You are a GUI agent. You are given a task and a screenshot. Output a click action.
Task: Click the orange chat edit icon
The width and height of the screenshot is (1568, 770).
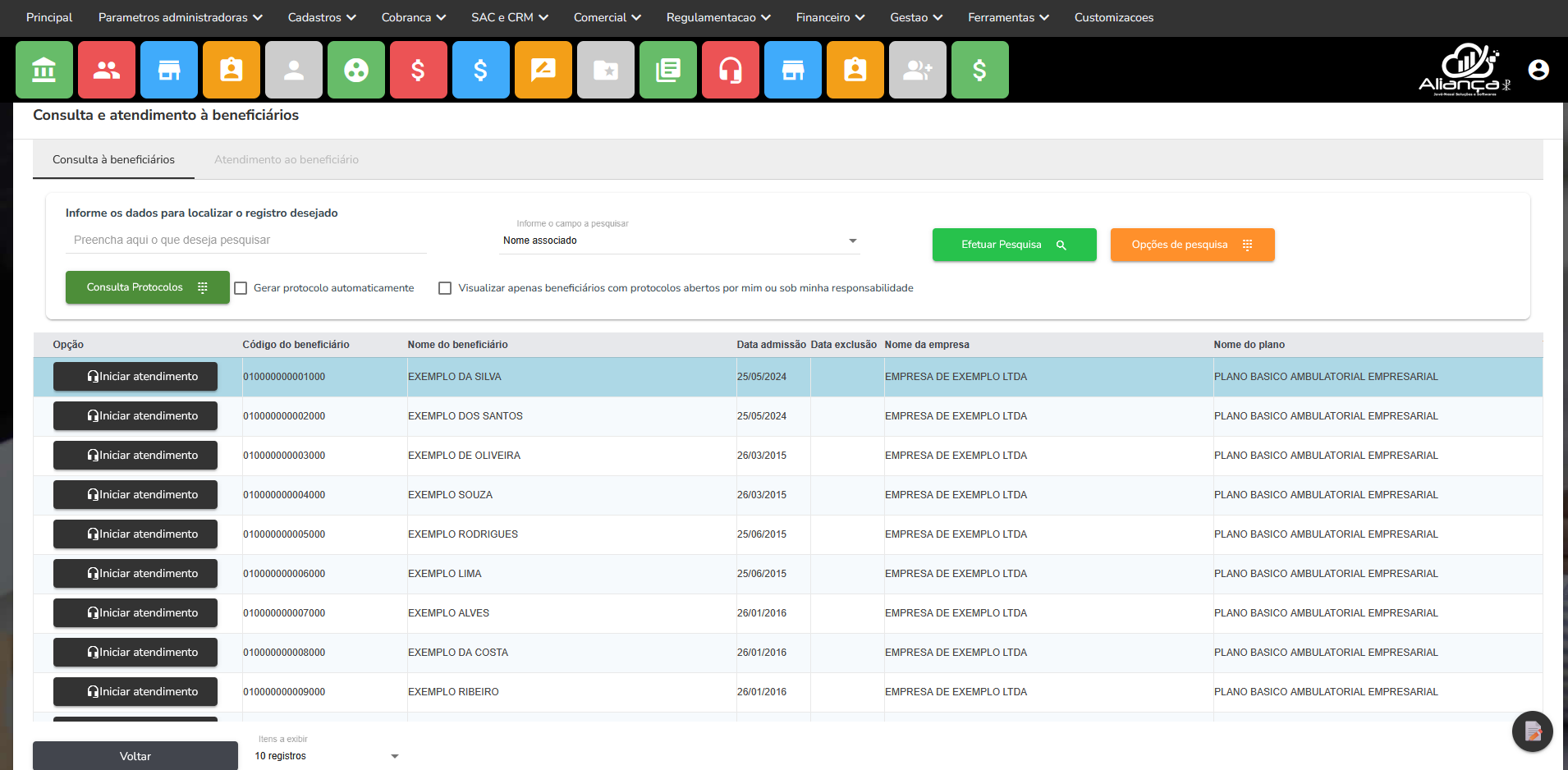(543, 71)
